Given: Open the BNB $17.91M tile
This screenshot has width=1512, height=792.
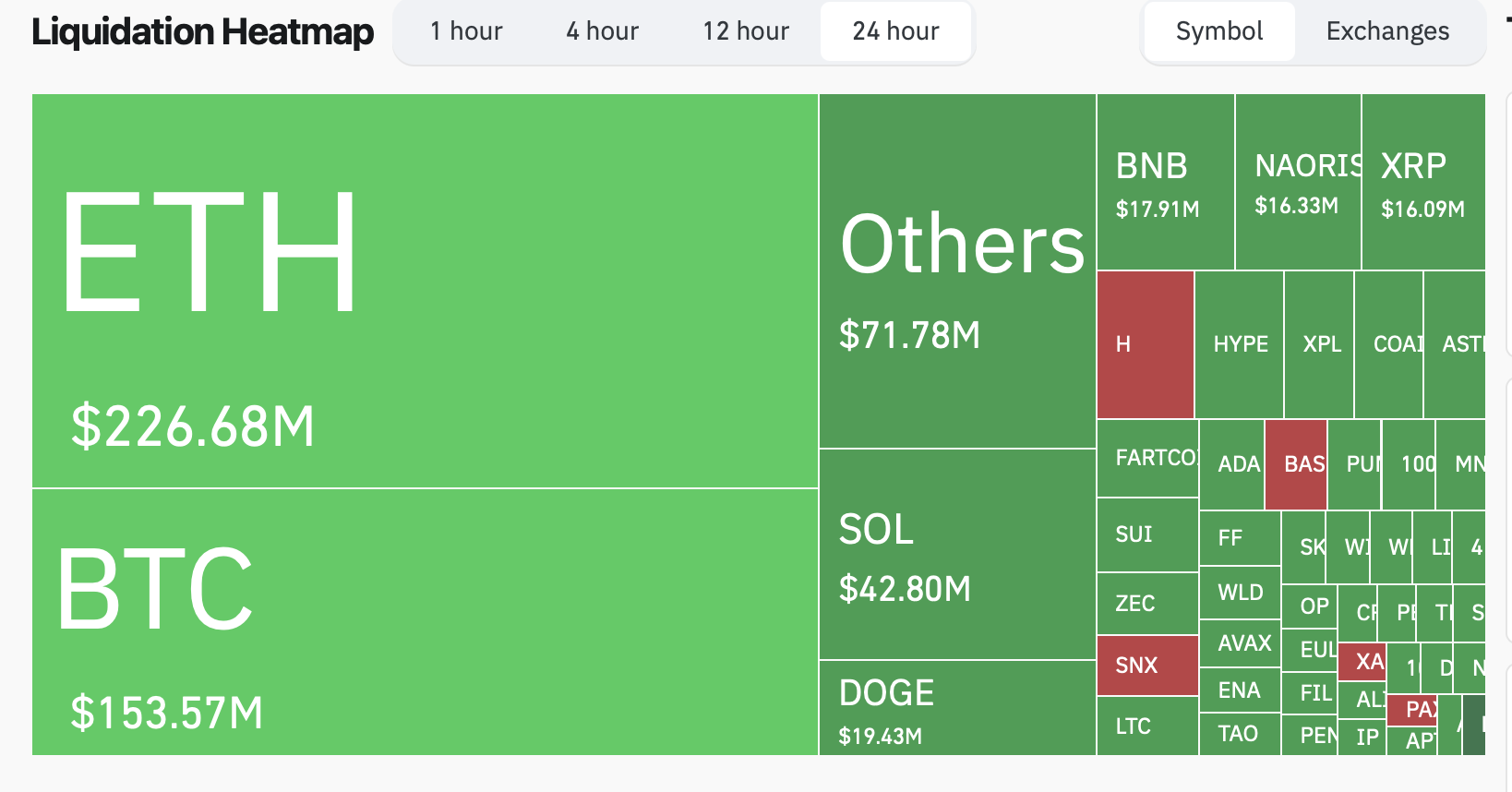Looking at the screenshot, I should 1165,182.
